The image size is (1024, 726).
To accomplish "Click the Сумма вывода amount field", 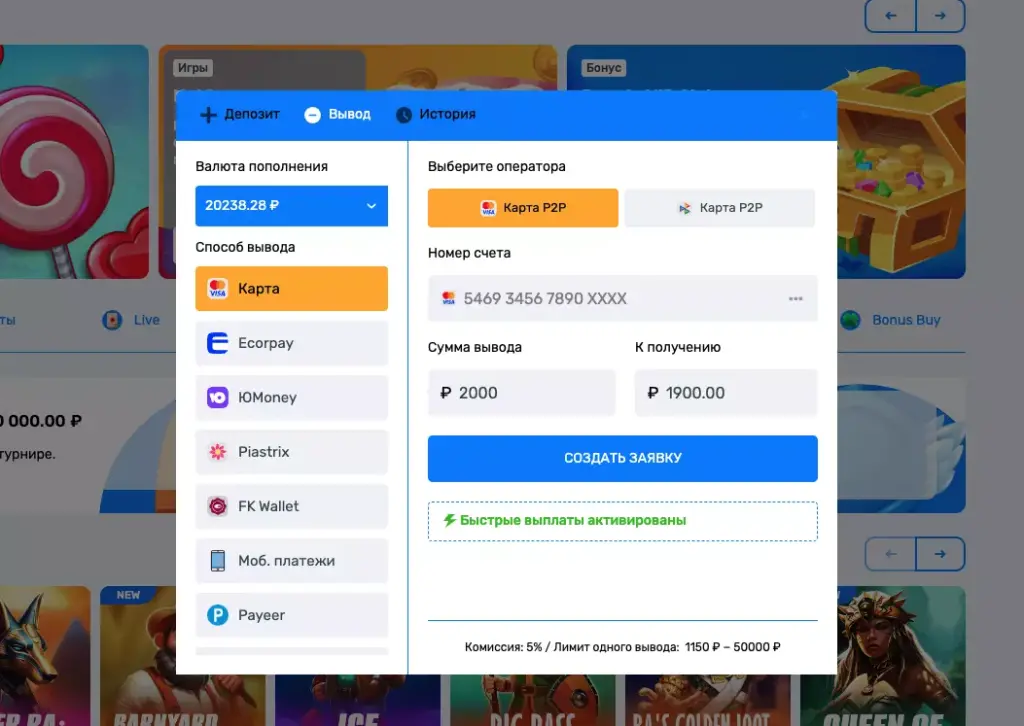I will (522, 393).
